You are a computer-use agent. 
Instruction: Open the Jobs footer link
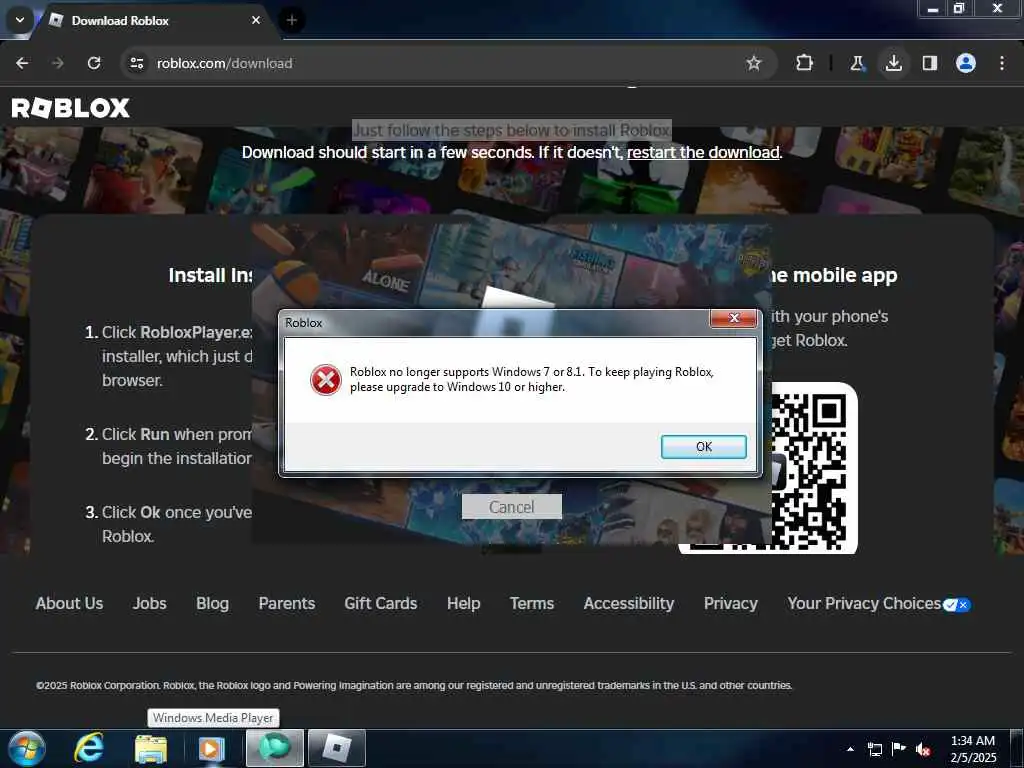(150, 603)
